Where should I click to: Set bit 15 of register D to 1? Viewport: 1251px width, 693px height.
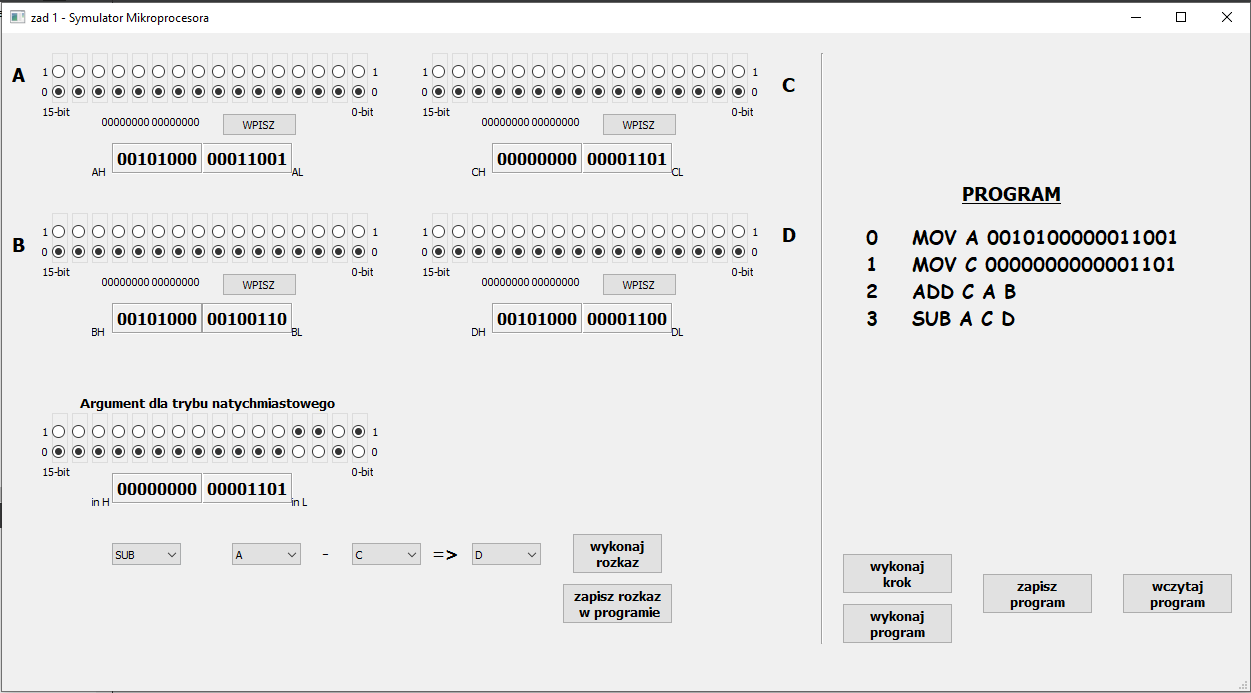tap(437, 231)
